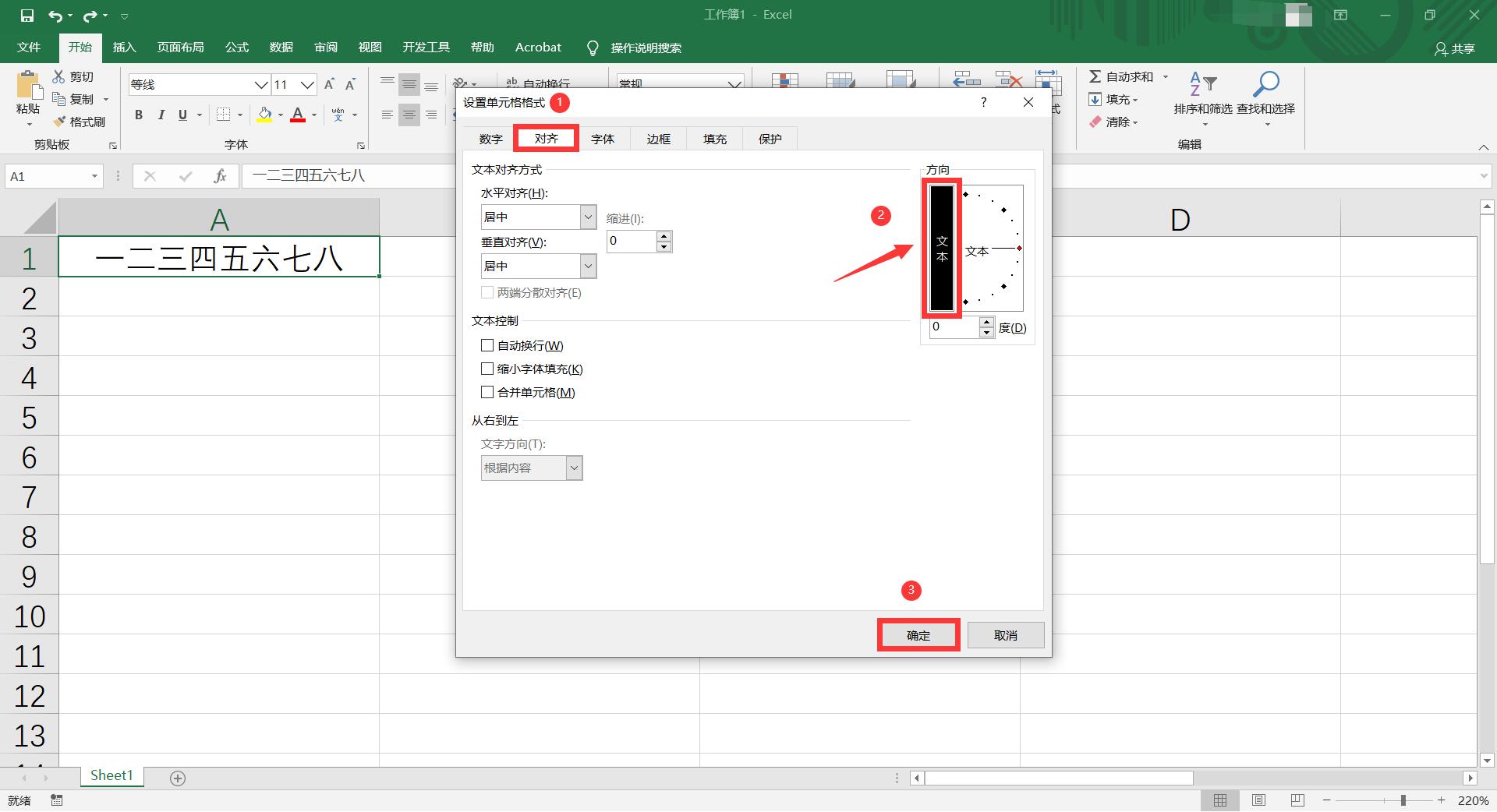Viewport: 1497px width, 812px height.
Task: Open the 文字方向 text direction dropdown
Action: [x=575, y=468]
